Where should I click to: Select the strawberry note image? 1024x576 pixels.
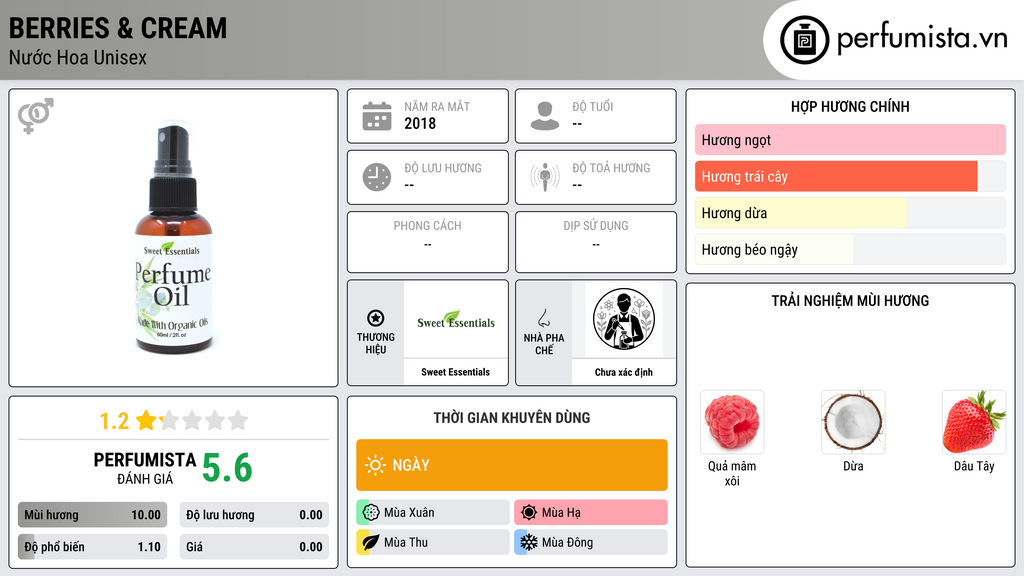pos(974,422)
